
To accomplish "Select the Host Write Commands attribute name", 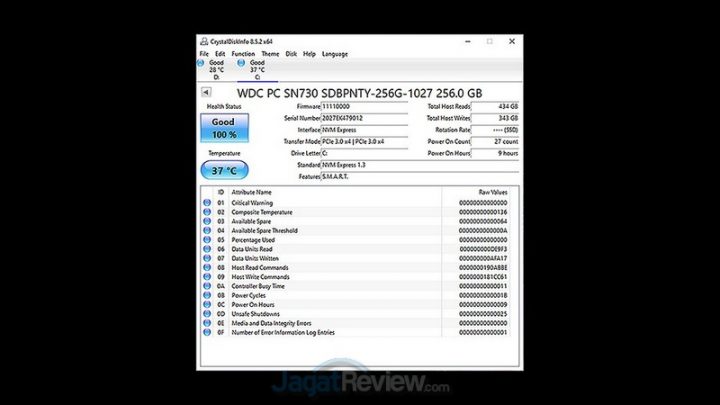I will pos(260,277).
